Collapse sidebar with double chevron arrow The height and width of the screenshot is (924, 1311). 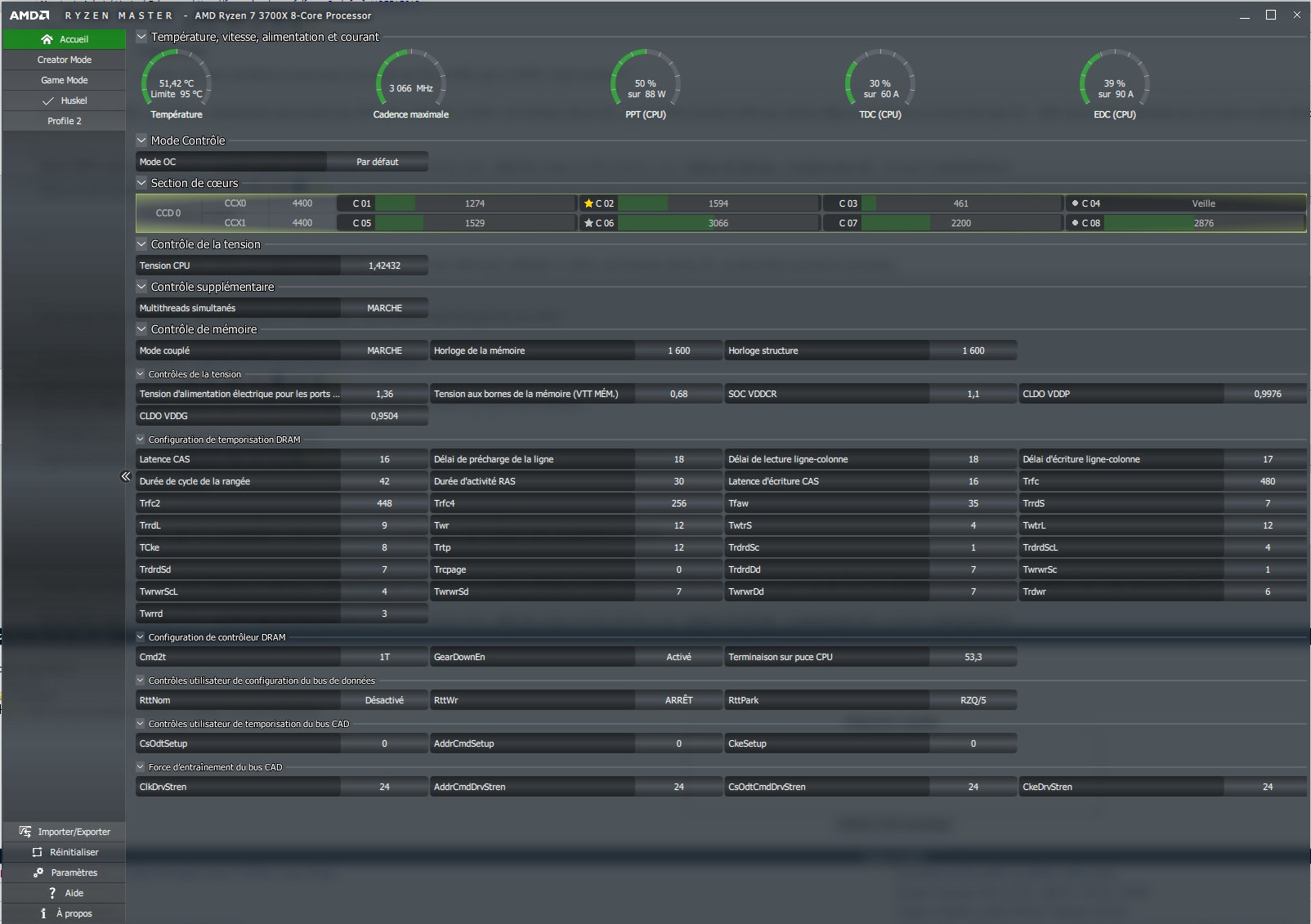tap(126, 476)
